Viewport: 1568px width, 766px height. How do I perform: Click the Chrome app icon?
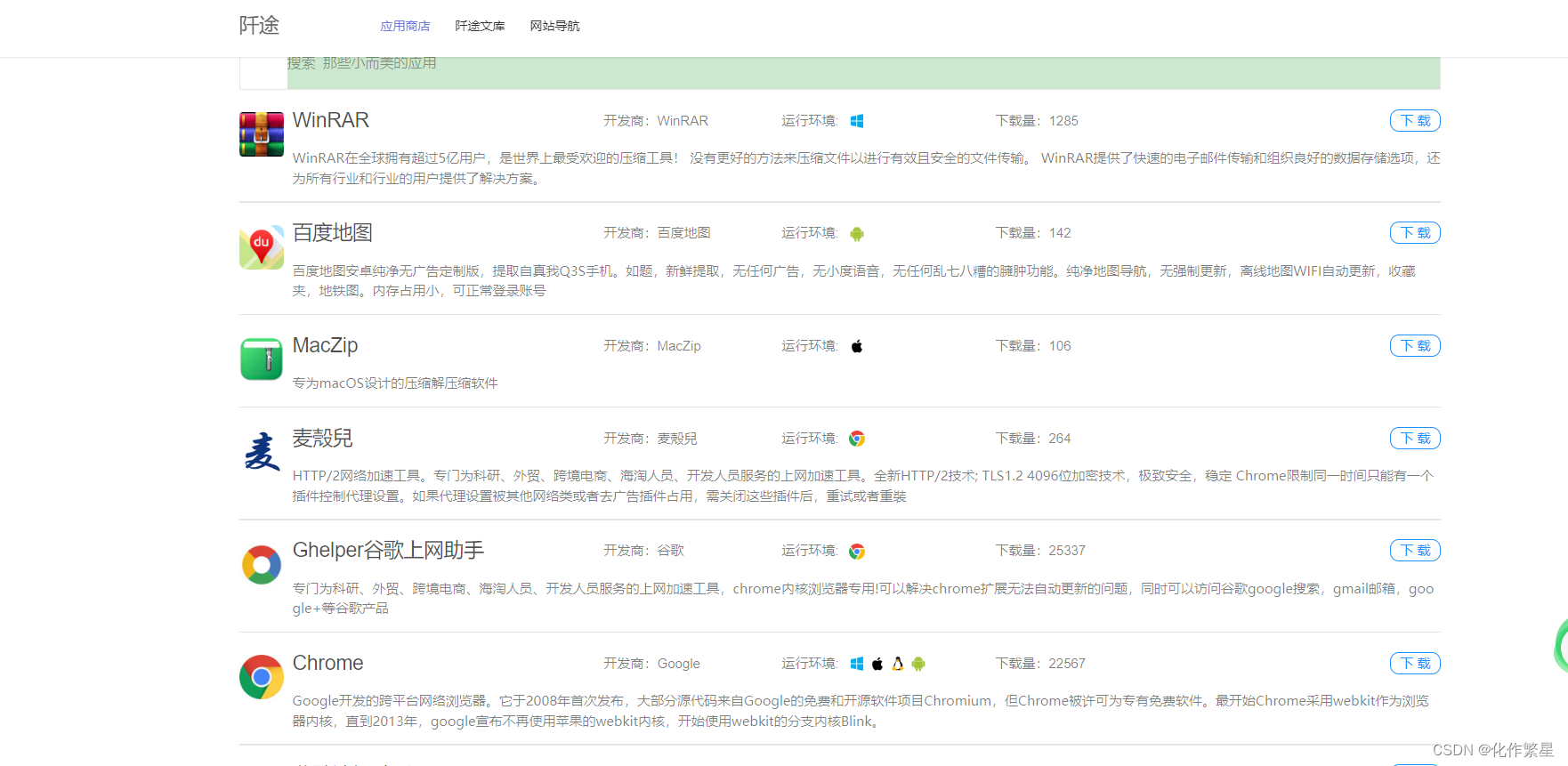[x=262, y=677]
